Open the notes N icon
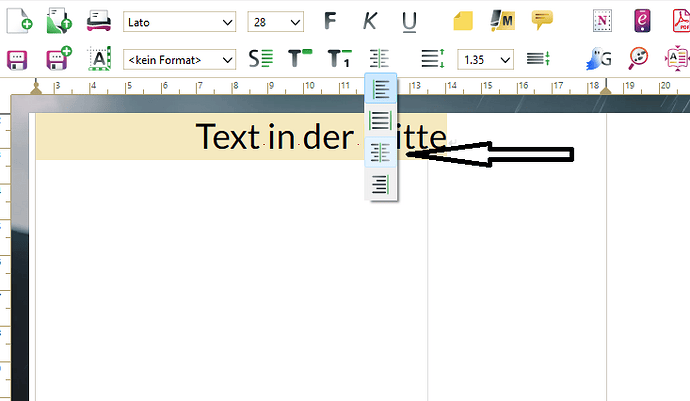The width and height of the screenshot is (690, 401). (x=602, y=20)
